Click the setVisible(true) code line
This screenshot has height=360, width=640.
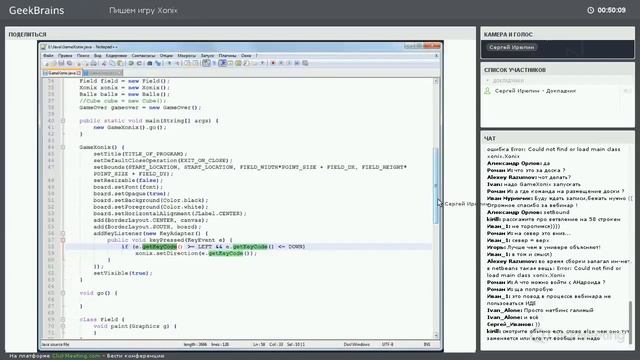click(122, 273)
